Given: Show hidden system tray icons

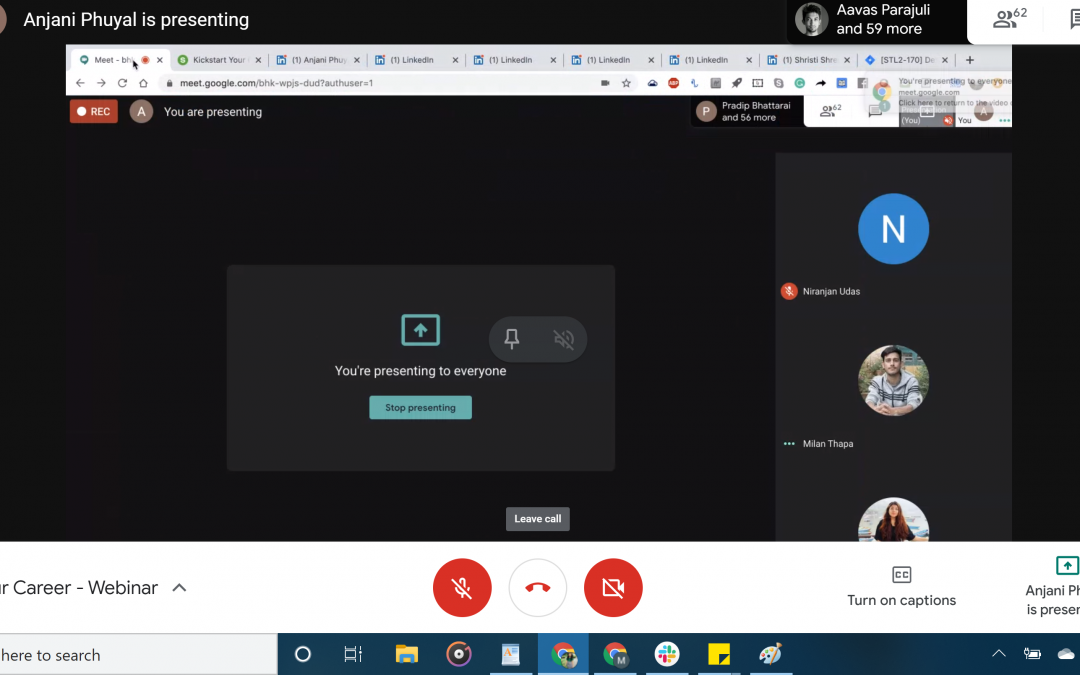Looking at the screenshot, I should pyautogui.click(x=999, y=654).
